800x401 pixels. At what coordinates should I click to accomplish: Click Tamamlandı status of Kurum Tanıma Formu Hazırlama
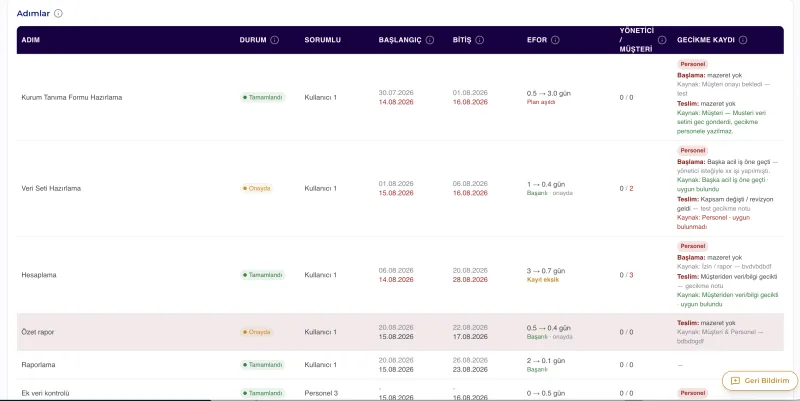pos(262,97)
